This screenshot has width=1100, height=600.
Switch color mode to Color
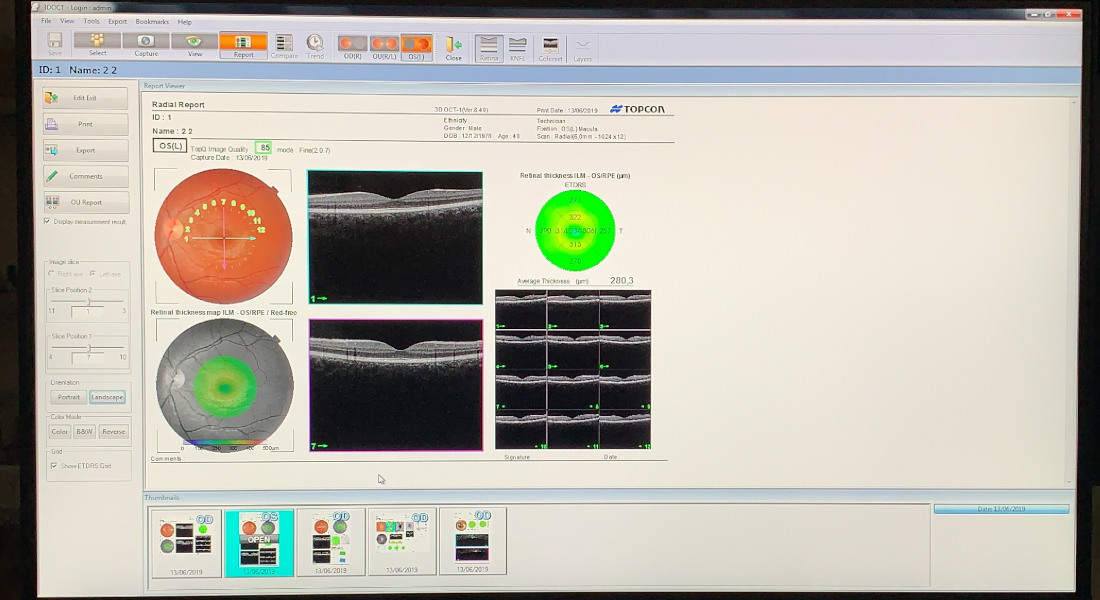click(x=60, y=432)
